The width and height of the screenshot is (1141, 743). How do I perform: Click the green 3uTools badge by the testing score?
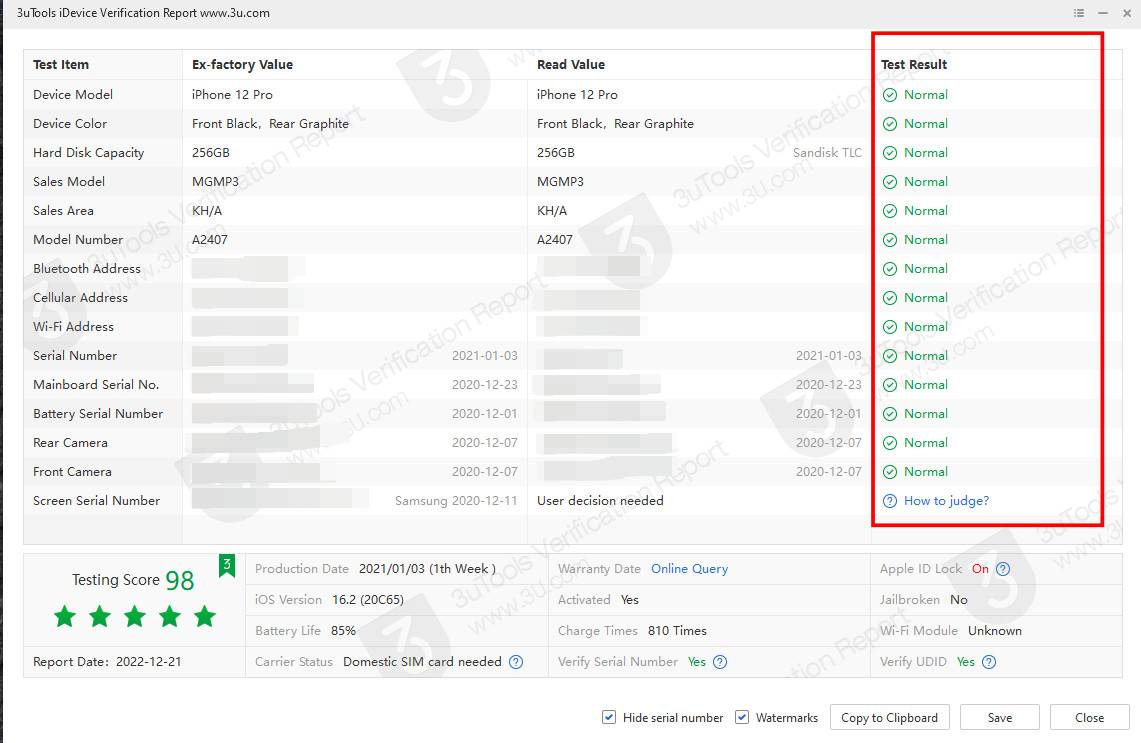coord(227,565)
